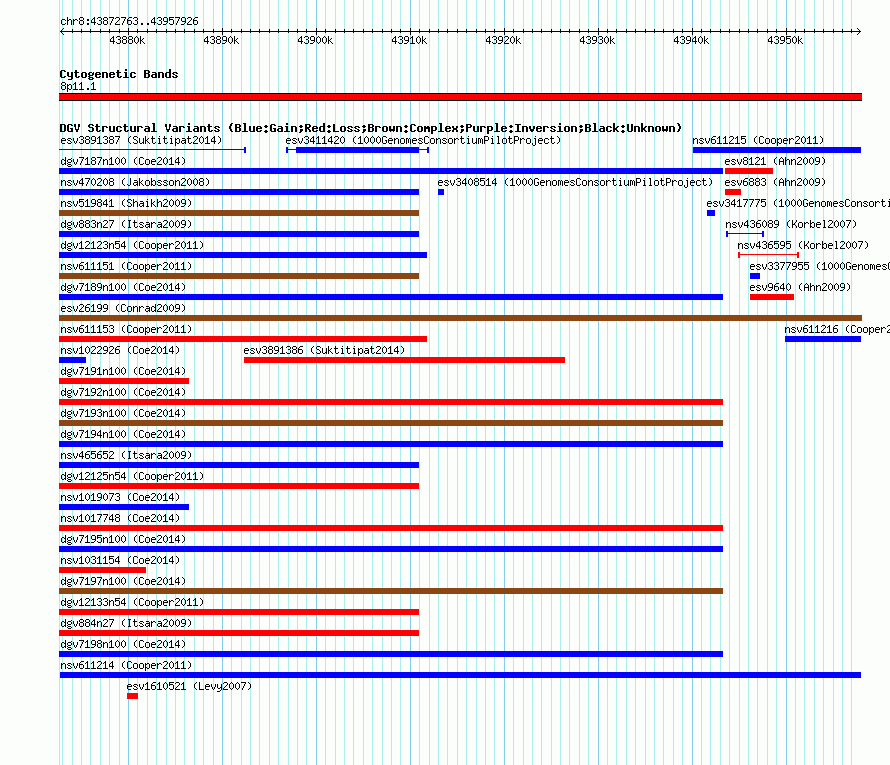Image resolution: width=890 pixels, height=765 pixels.
Task: Open esv1610521 (Levy2007) variant
Action: (x=189, y=686)
